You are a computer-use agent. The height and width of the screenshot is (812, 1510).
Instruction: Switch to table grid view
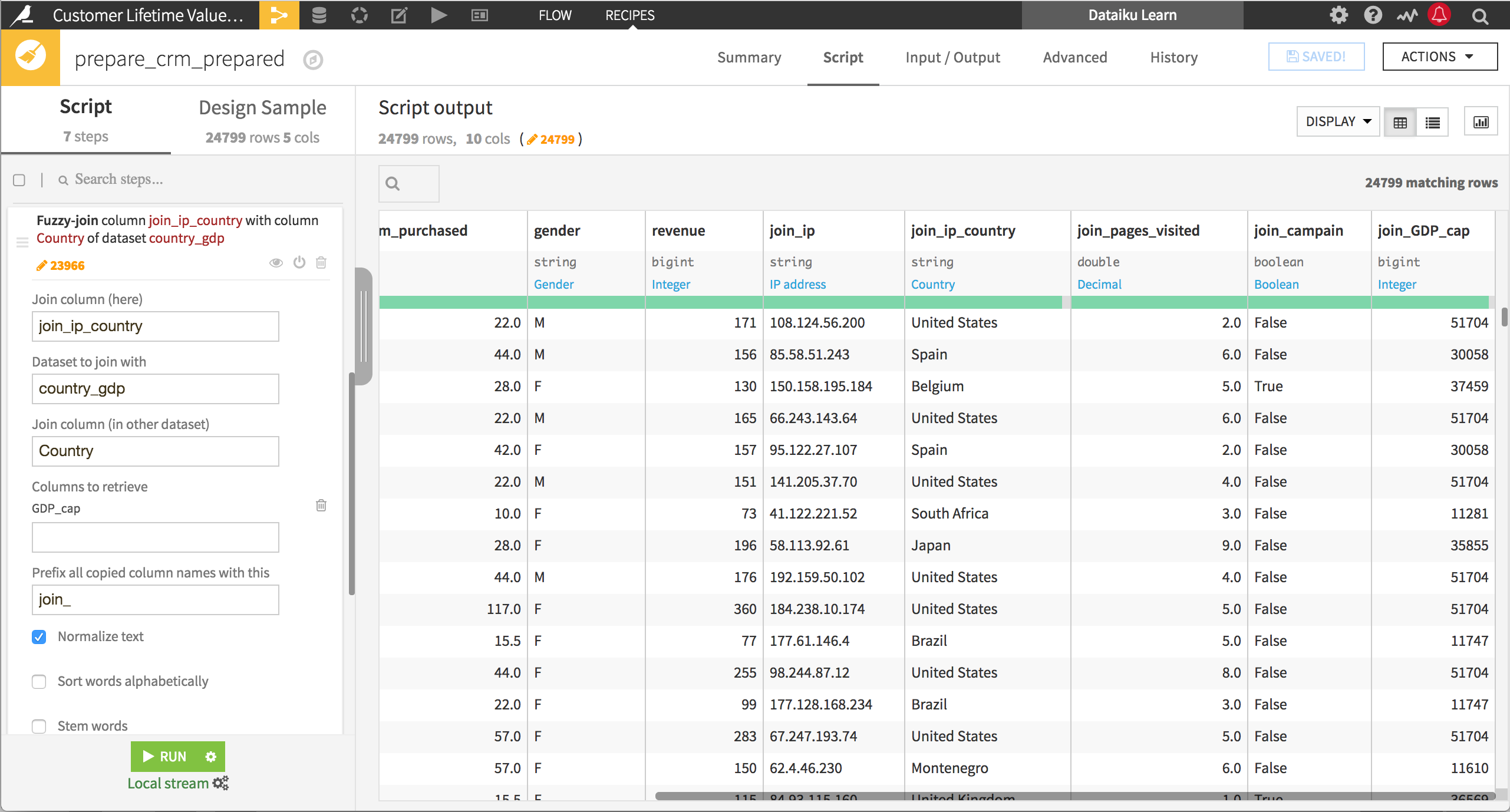[1400, 122]
